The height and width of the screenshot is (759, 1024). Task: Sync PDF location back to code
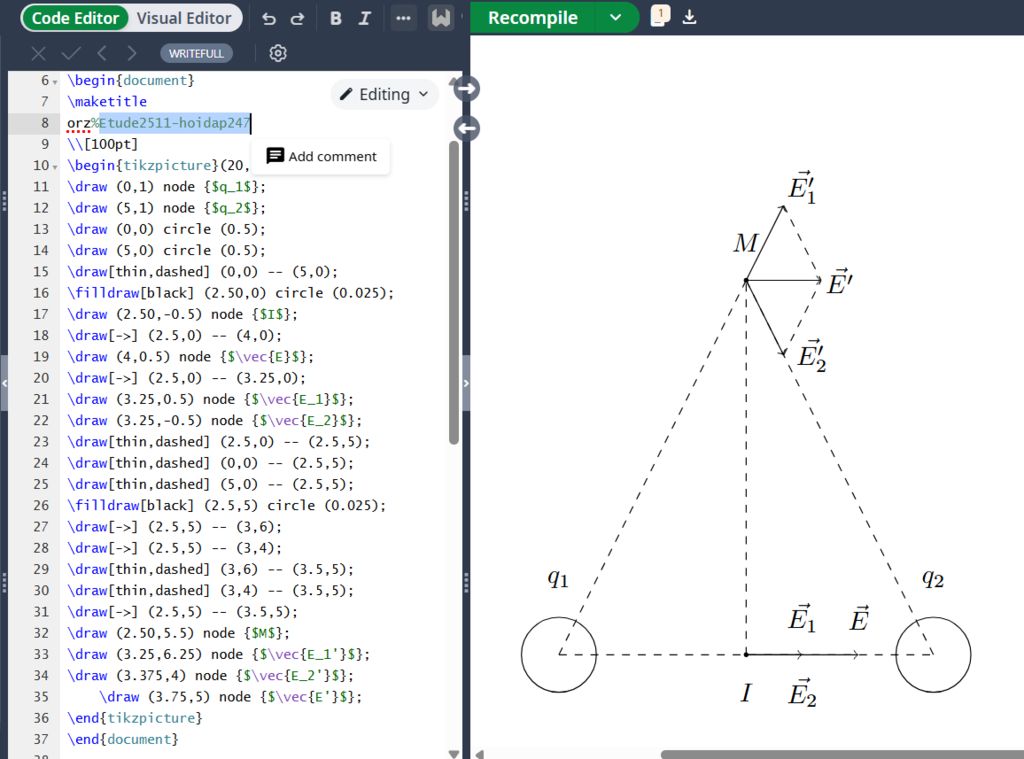click(x=466, y=128)
